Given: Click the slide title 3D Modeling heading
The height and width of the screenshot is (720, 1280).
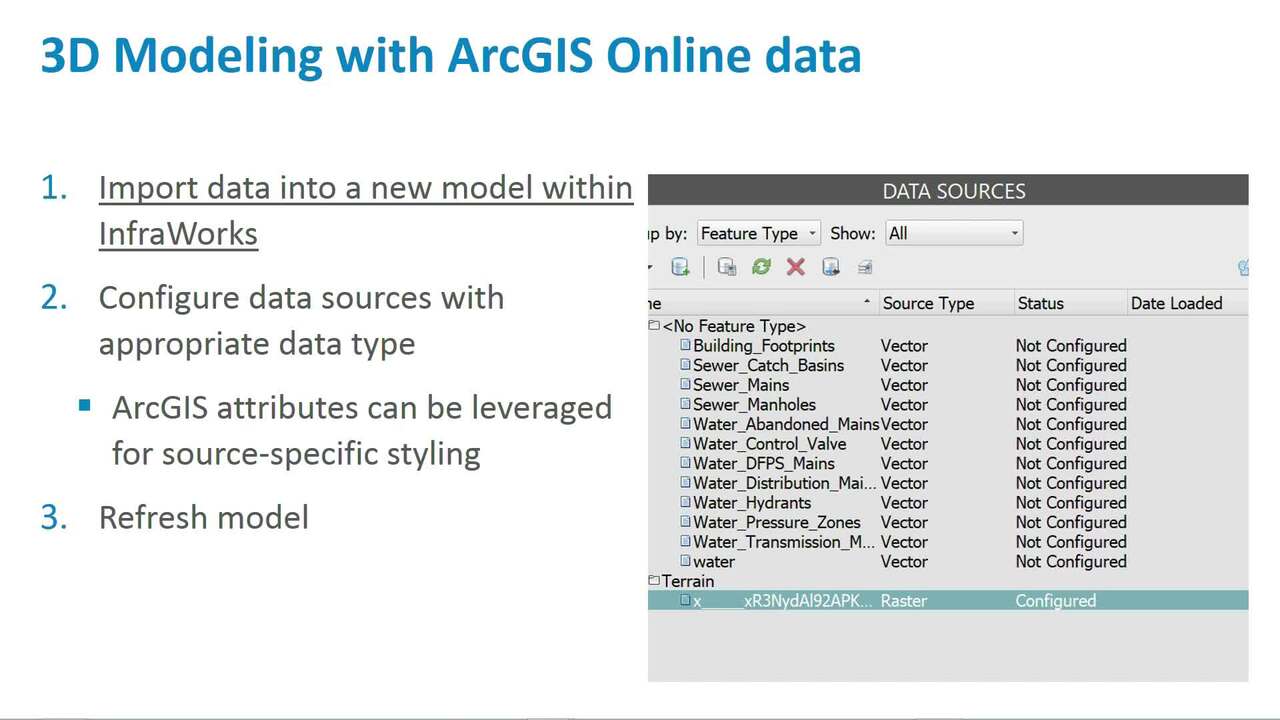Looking at the screenshot, I should (451, 56).
